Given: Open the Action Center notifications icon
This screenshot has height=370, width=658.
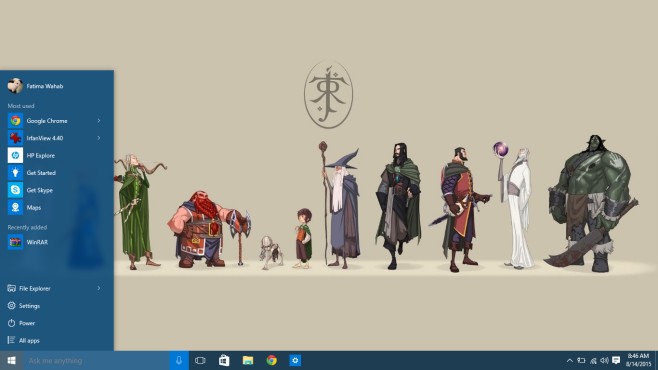Looking at the screenshot, I should pyautogui.click(x=616, y=360).
